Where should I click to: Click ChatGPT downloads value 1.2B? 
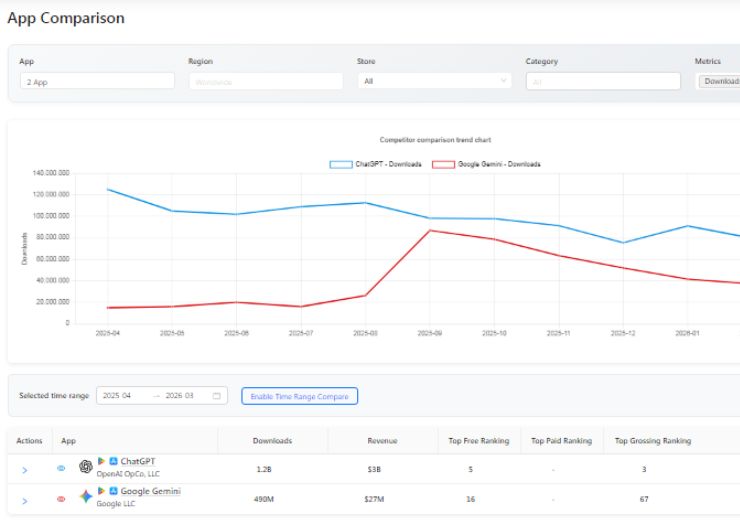coord(264,469)
